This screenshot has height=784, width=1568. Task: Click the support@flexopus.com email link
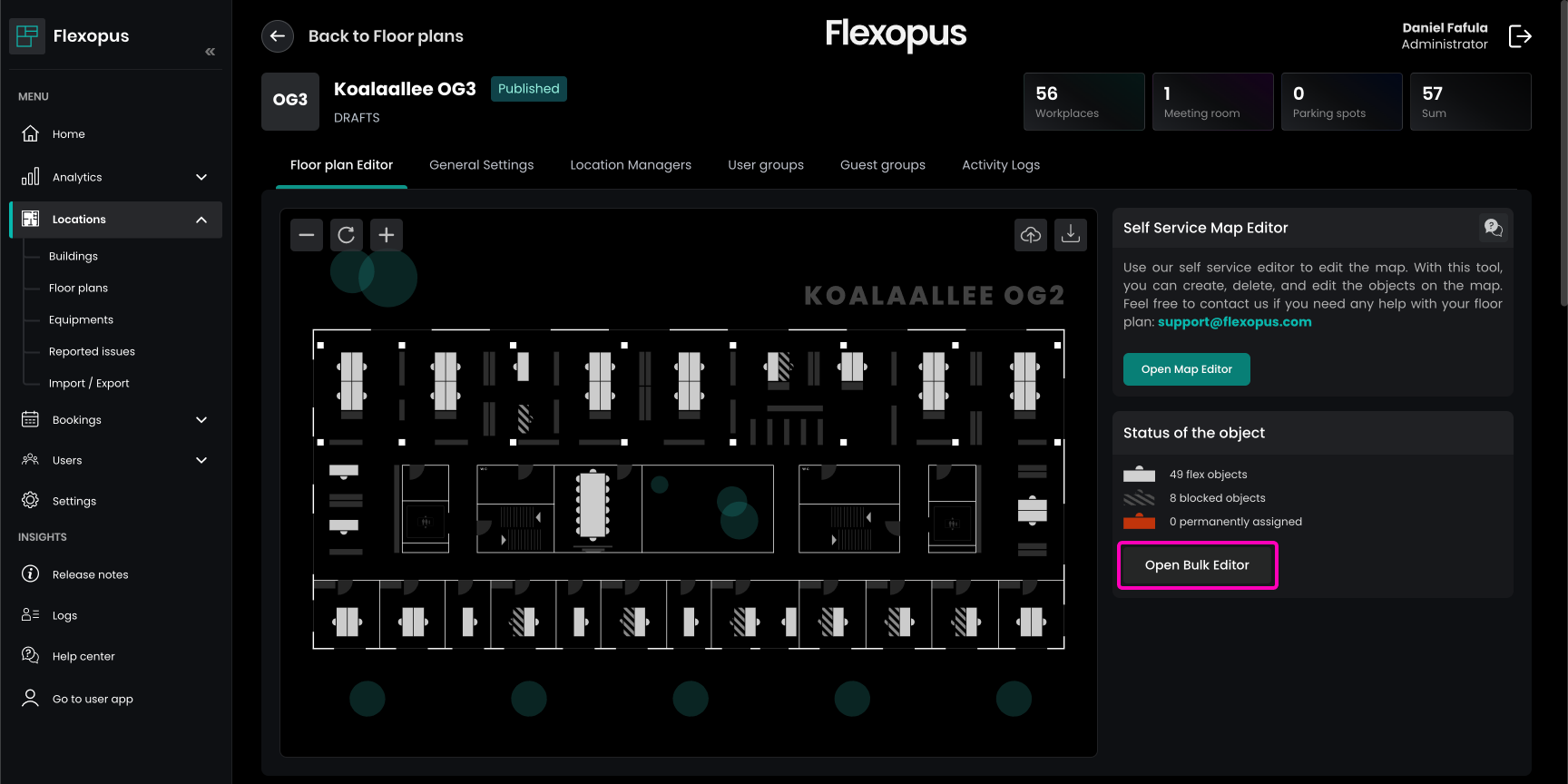pos(1234,322)
